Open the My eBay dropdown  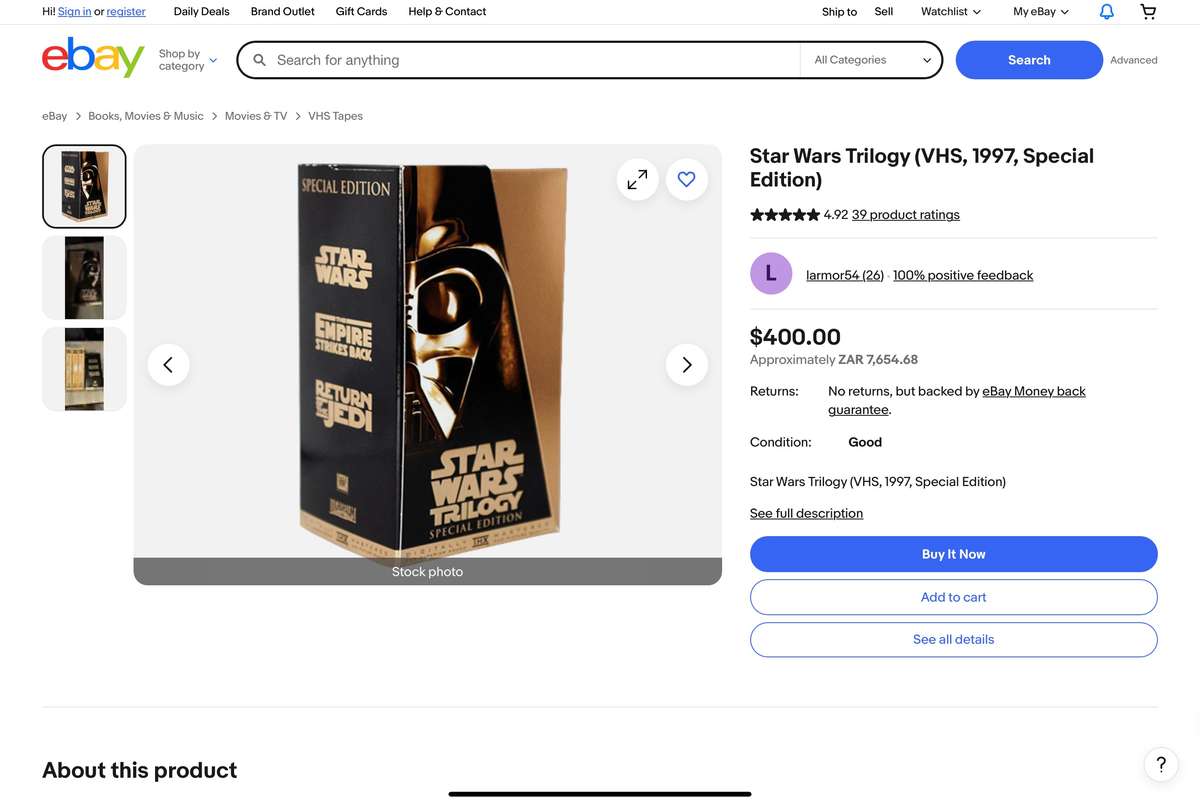tap(1038, 11)
